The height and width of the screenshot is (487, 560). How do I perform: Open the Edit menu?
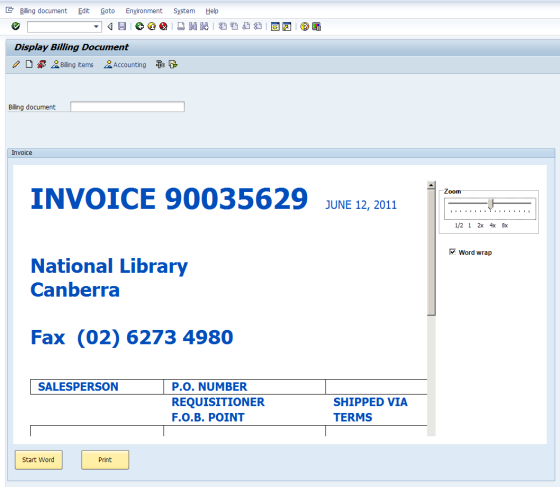84,11
